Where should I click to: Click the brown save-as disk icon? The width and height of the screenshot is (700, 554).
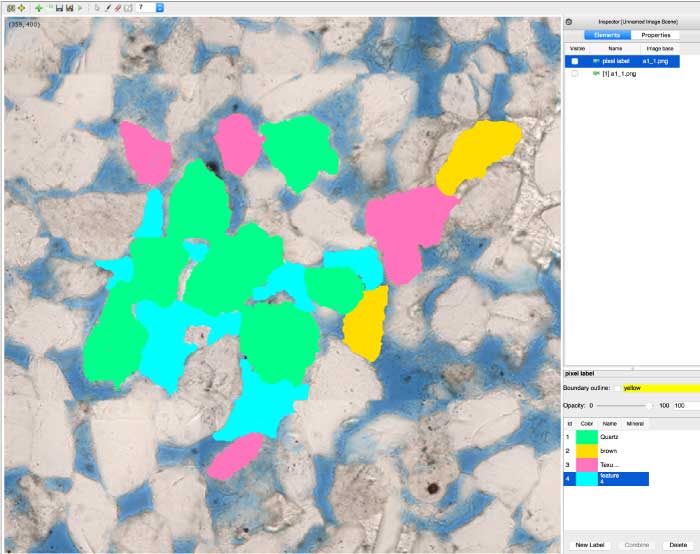[x=70, y=8]
